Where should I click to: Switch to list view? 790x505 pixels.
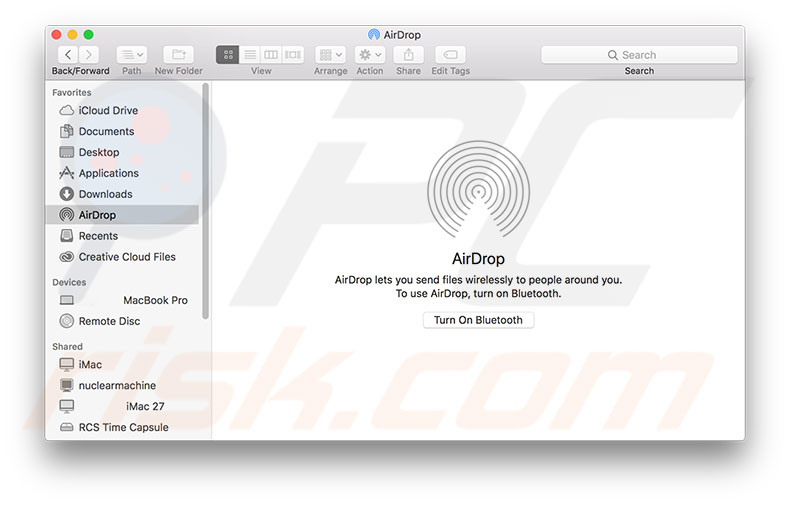[249, 54]
